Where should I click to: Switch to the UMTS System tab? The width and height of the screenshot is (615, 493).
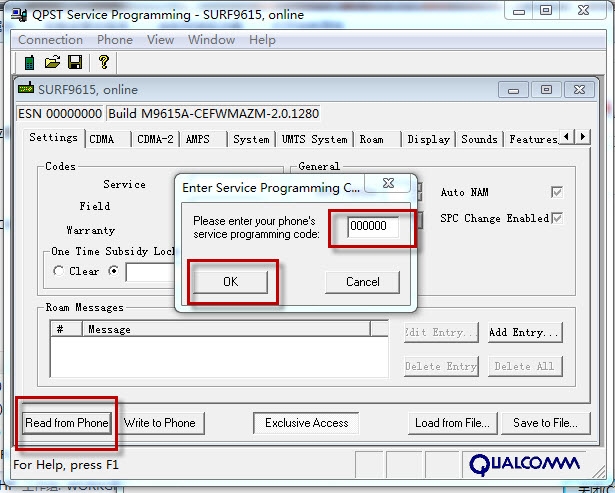(x=314, y=140)
